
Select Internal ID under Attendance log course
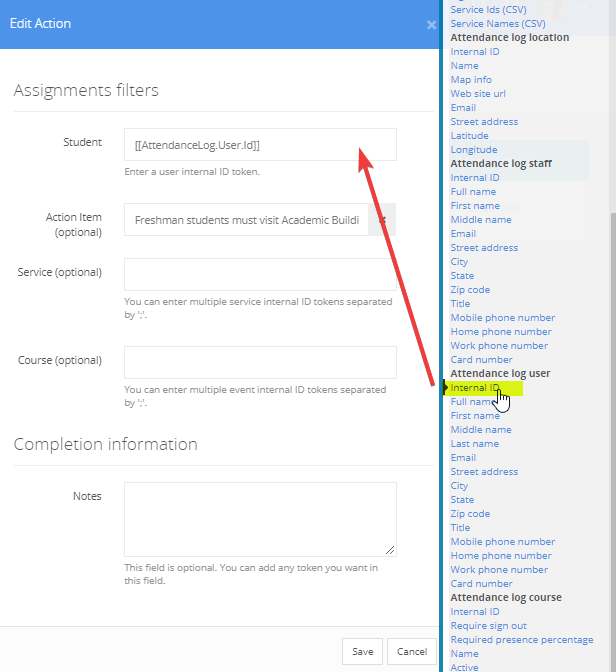pyautogui.click(x=475, y=612)
